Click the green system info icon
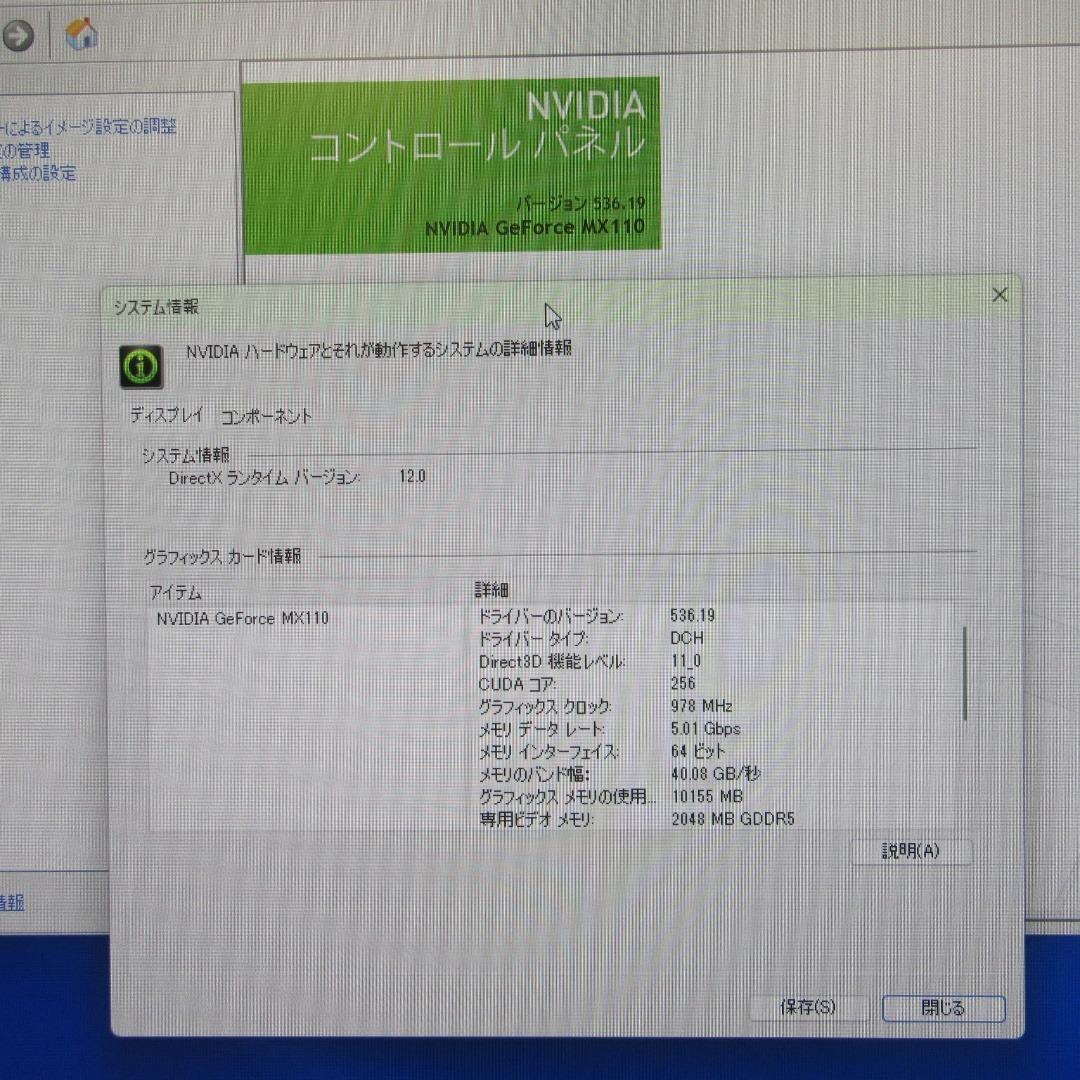1080x1080 pixels. point(141,366)
